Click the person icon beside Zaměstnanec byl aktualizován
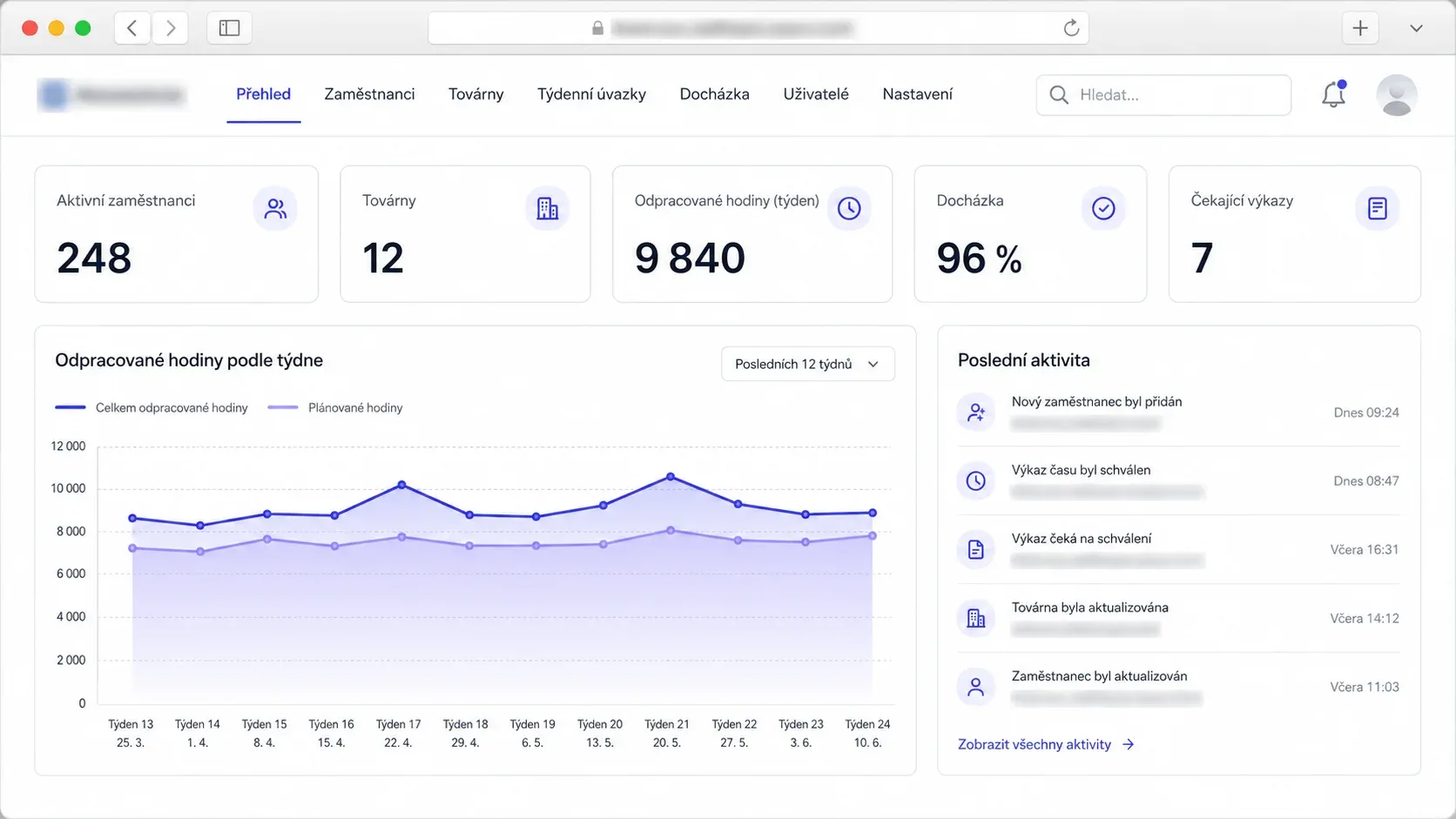 976,687
